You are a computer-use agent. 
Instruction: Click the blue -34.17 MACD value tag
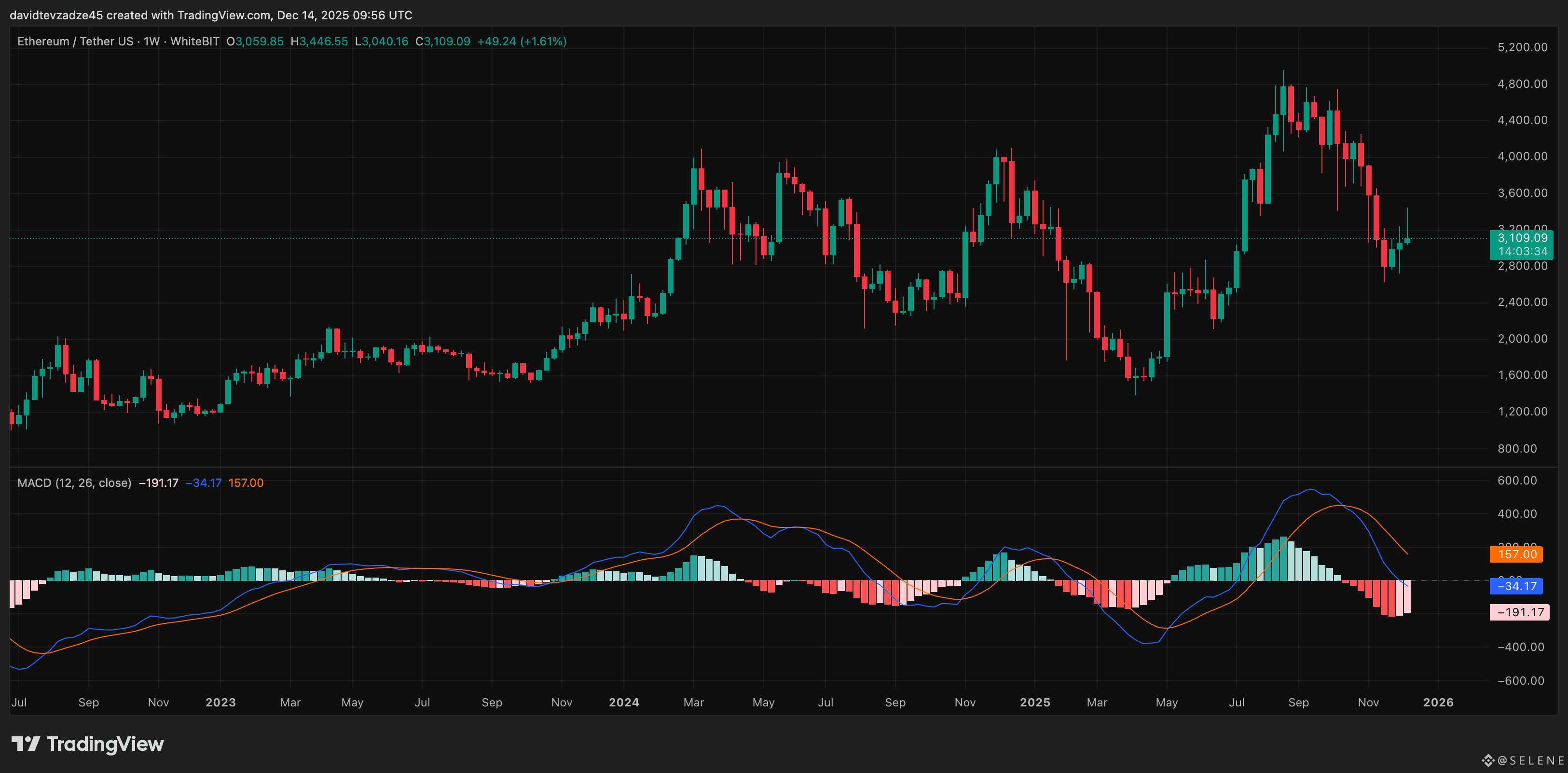tap(1516, 586)
